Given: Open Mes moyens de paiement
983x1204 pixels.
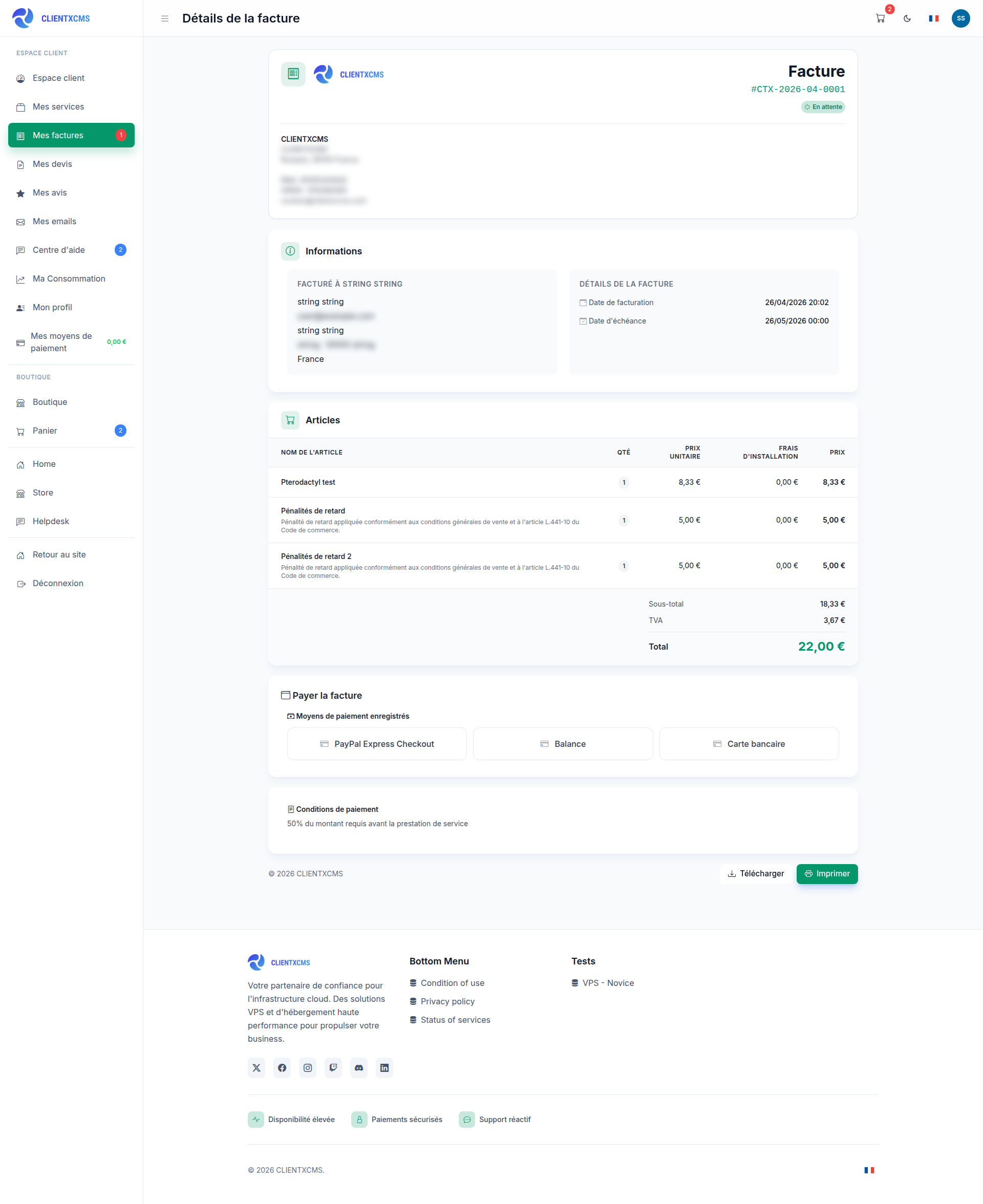Looking at the screenshot, I should [71, 342].
